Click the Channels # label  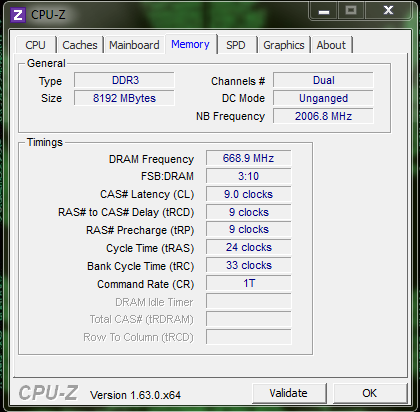pyautogui.click(x=238, y=81)
